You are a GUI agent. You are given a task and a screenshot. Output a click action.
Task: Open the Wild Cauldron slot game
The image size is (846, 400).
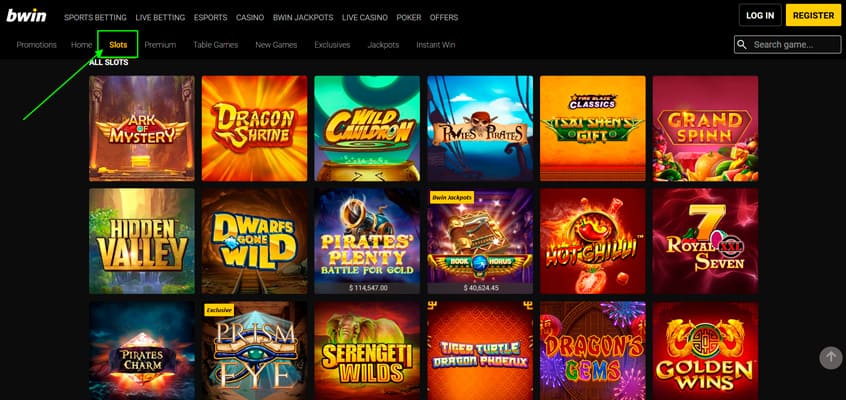(x=367, y=128)
